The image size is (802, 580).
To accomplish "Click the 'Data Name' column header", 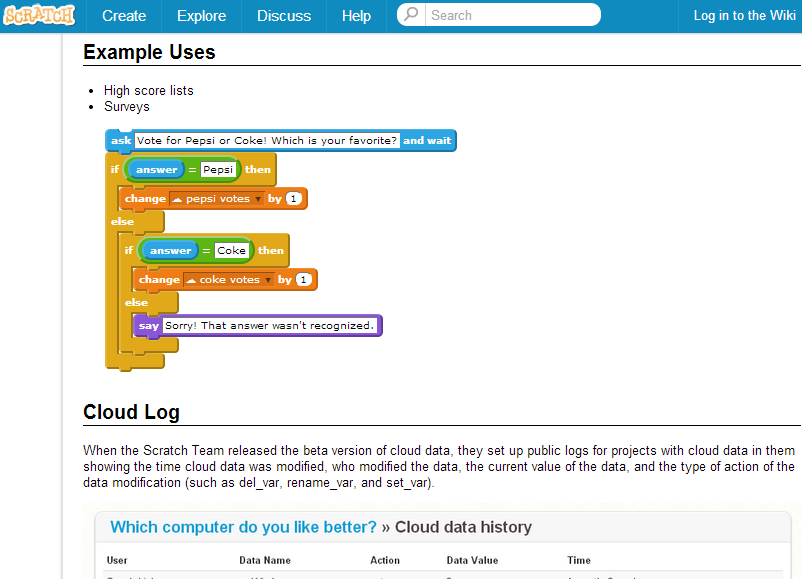I will click(265, 560).
